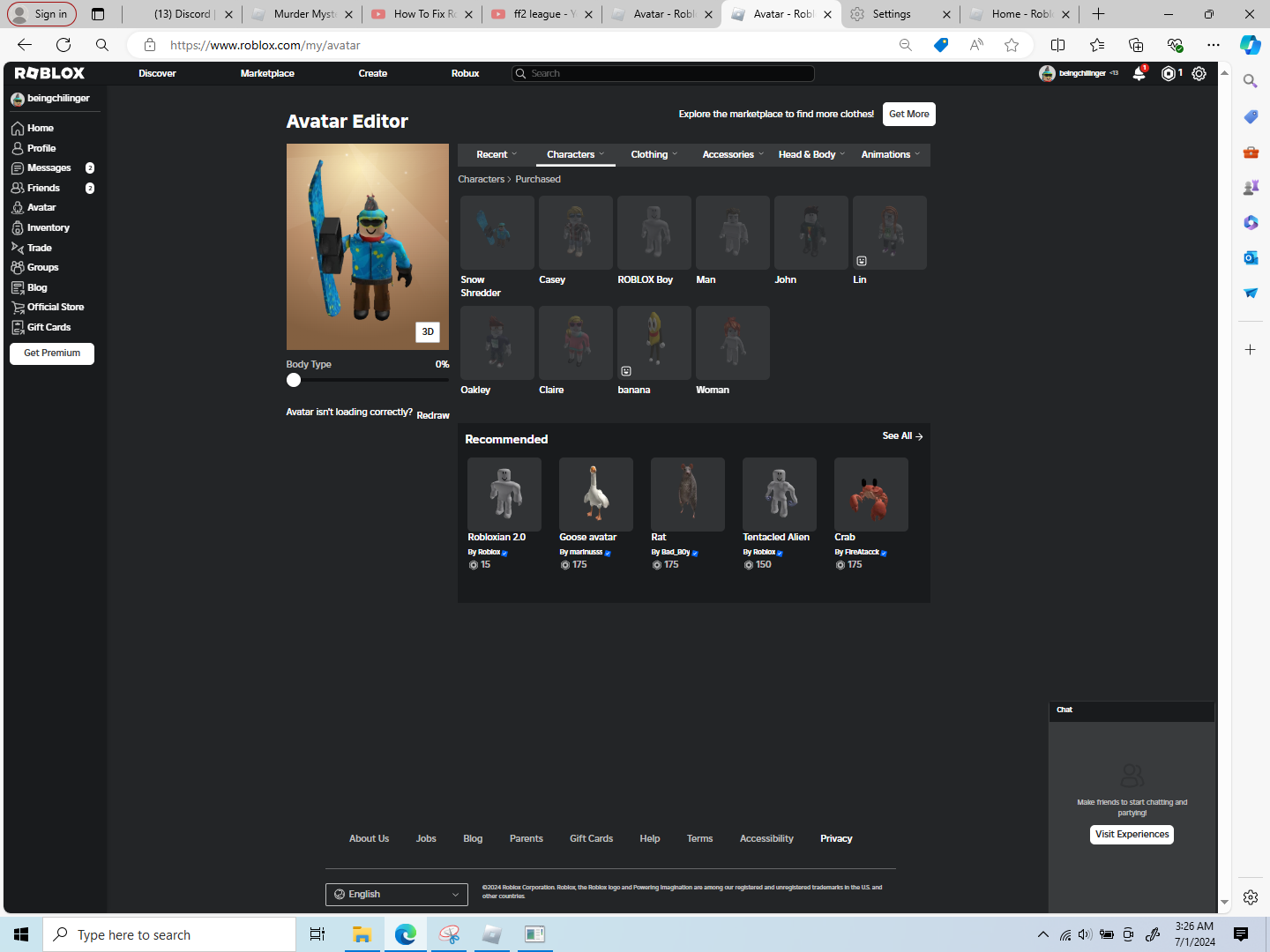Open the Windows Start menu

pos(21,934)
